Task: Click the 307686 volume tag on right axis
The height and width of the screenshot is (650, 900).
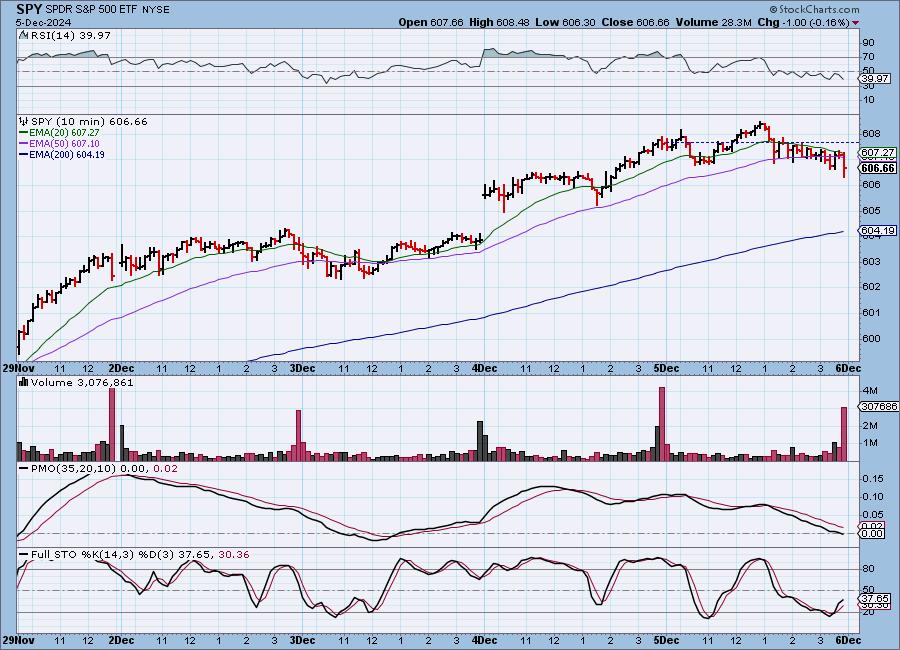Action: (x=879, y=407)
